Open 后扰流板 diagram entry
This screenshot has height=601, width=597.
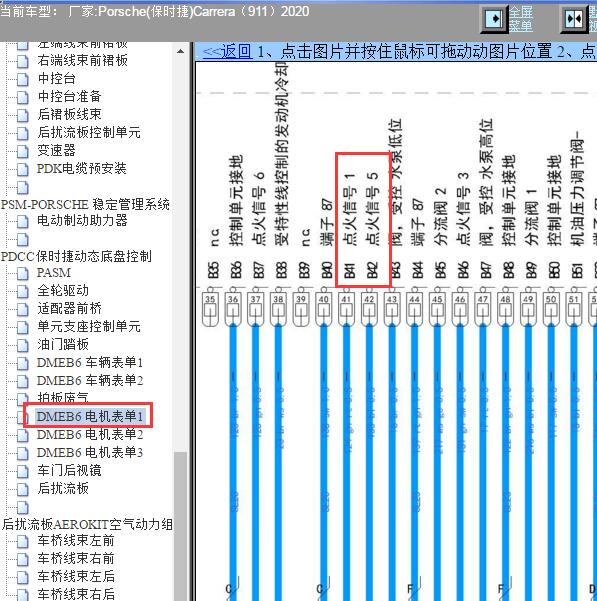63,489
